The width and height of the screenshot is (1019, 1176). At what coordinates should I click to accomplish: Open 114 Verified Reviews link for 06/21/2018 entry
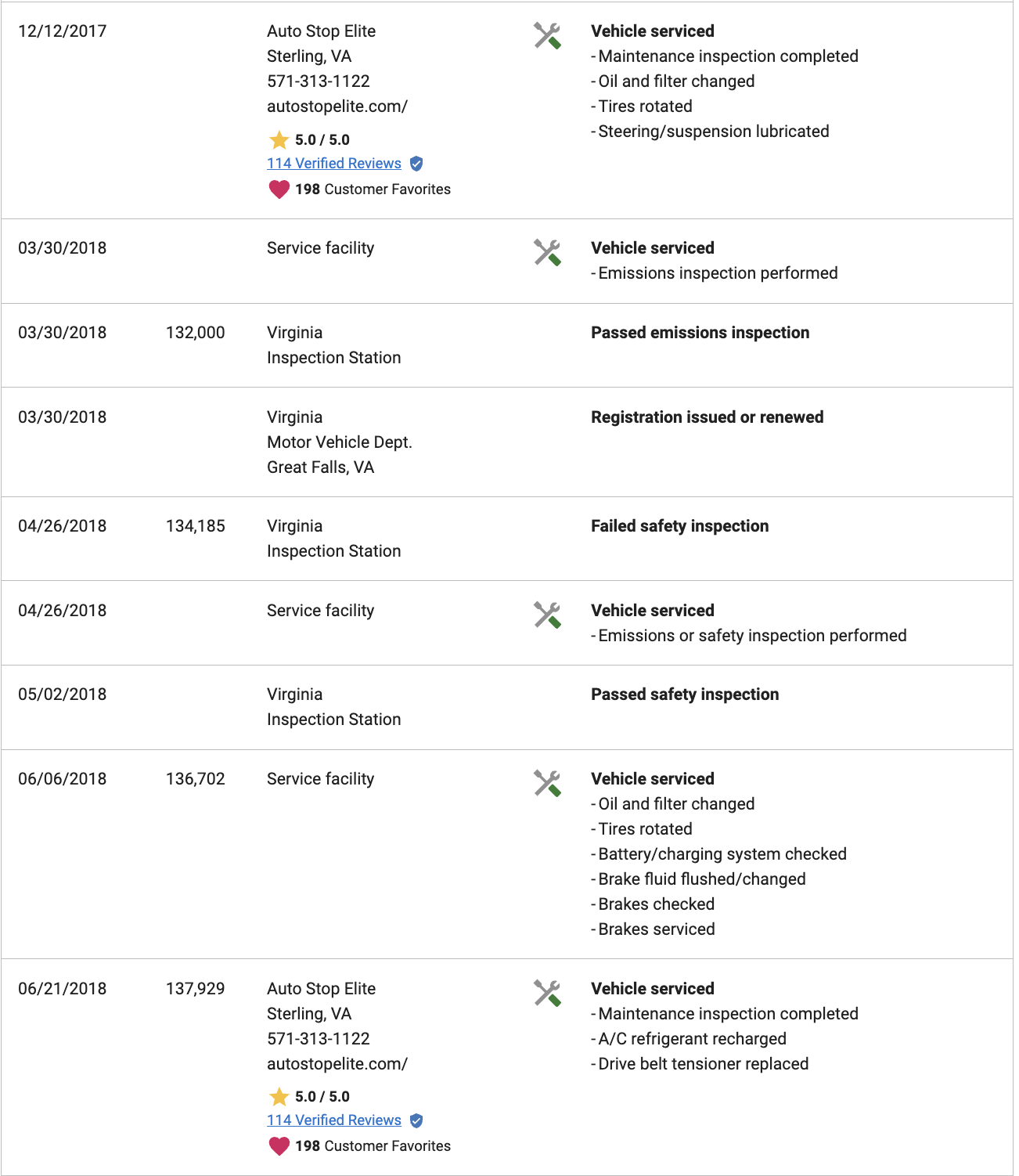pyautogui.click(x=334, y=1120)
